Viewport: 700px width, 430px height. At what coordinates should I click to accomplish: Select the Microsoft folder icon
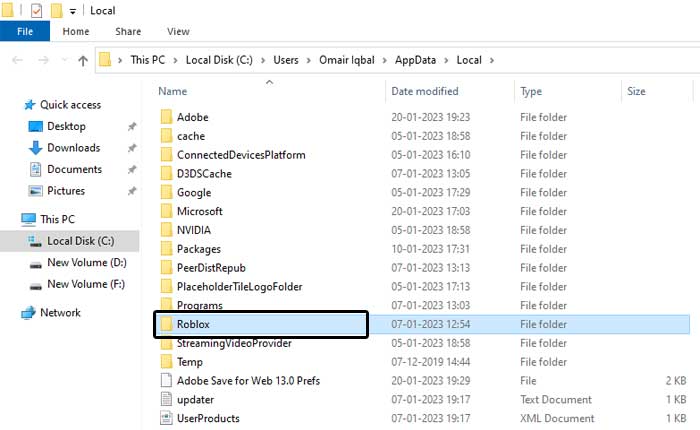point(166,211)
